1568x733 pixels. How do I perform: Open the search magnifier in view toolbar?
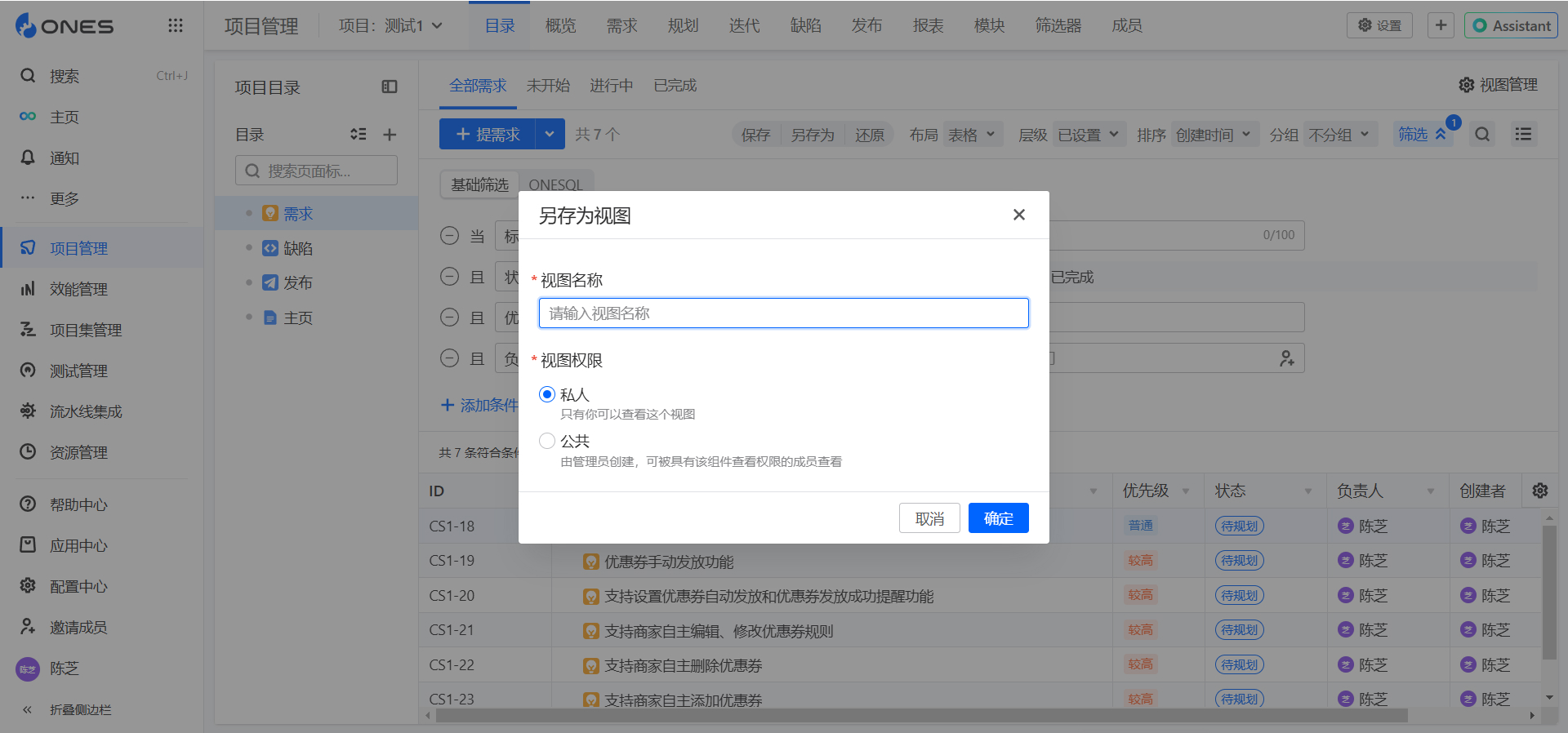coord(1482,134)
